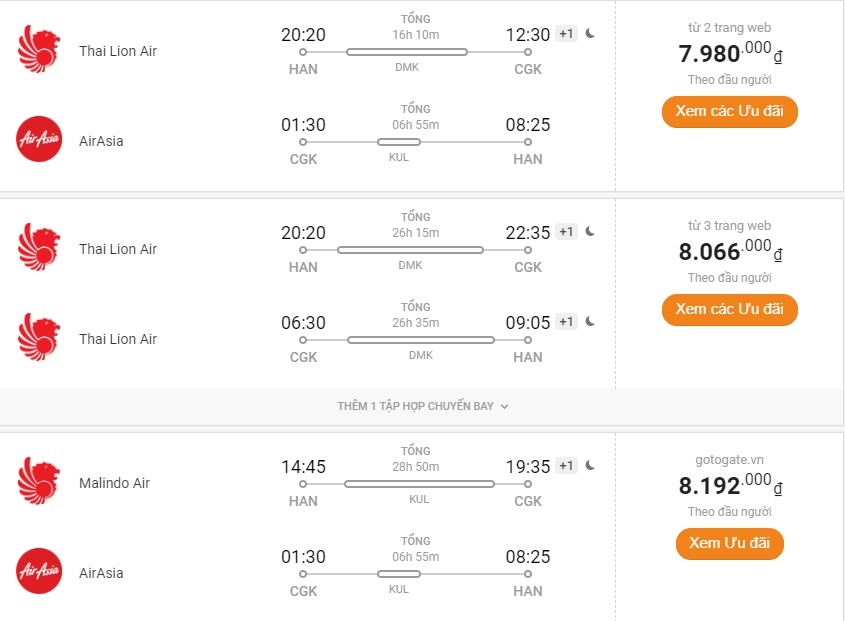
Task: Click Thai Lion Air logo on 20:20–22:35 flight
Action: tap(39, 248)
